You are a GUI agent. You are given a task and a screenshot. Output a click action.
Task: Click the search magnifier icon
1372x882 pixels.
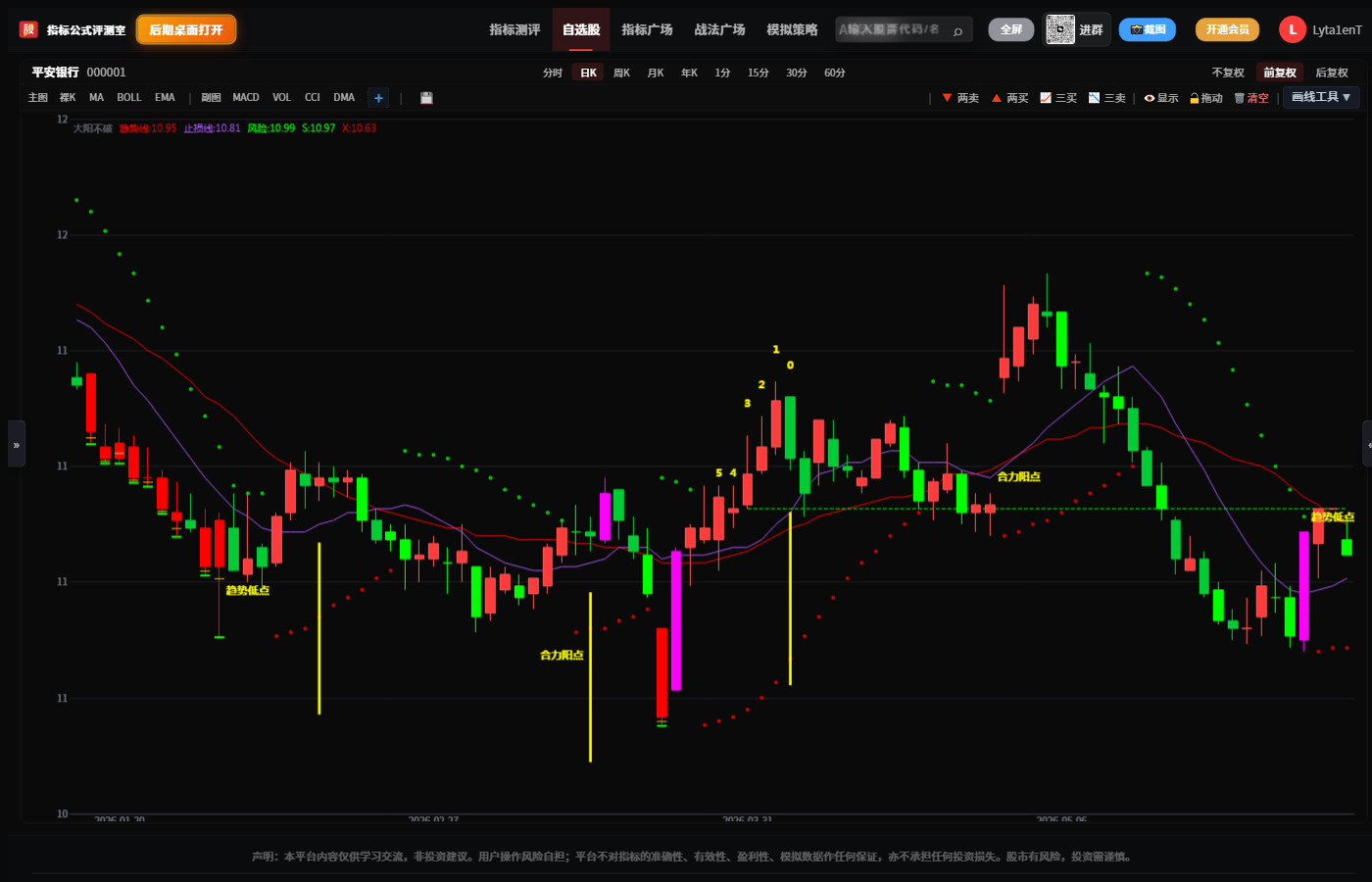pos(957,30)
